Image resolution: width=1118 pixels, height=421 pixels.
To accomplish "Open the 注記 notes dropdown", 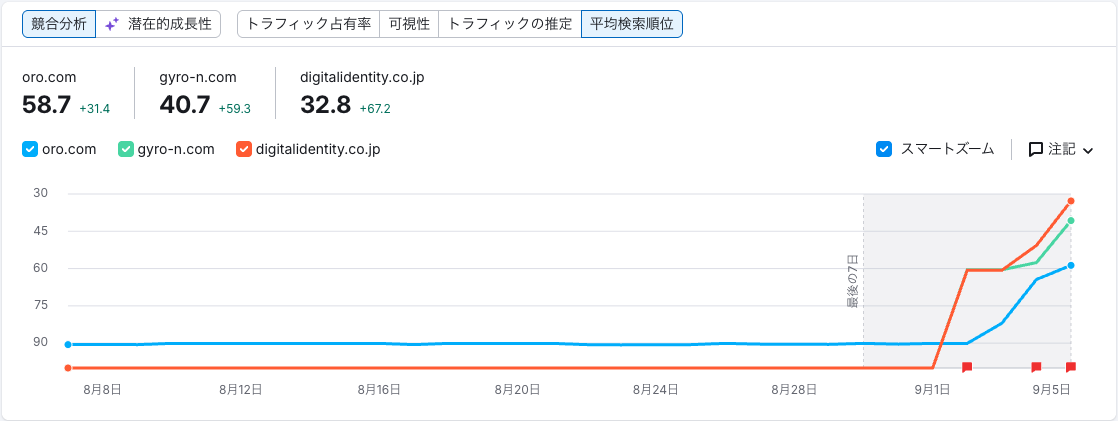I will 1061,150.
